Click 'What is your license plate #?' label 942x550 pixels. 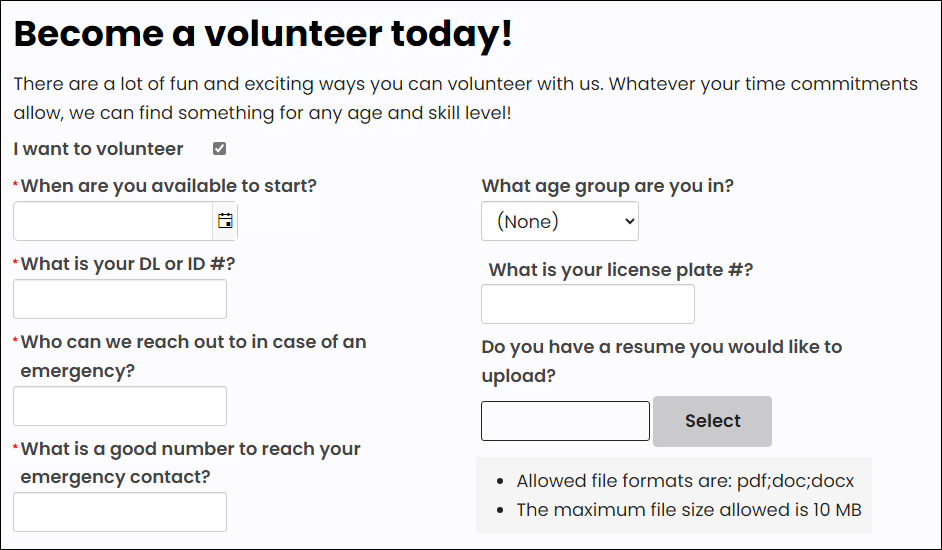click(620, 269)
